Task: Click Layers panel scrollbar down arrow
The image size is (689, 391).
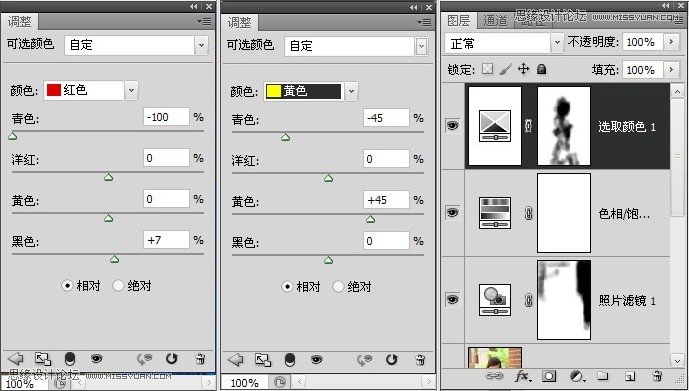Action: (x=677, y=360)
